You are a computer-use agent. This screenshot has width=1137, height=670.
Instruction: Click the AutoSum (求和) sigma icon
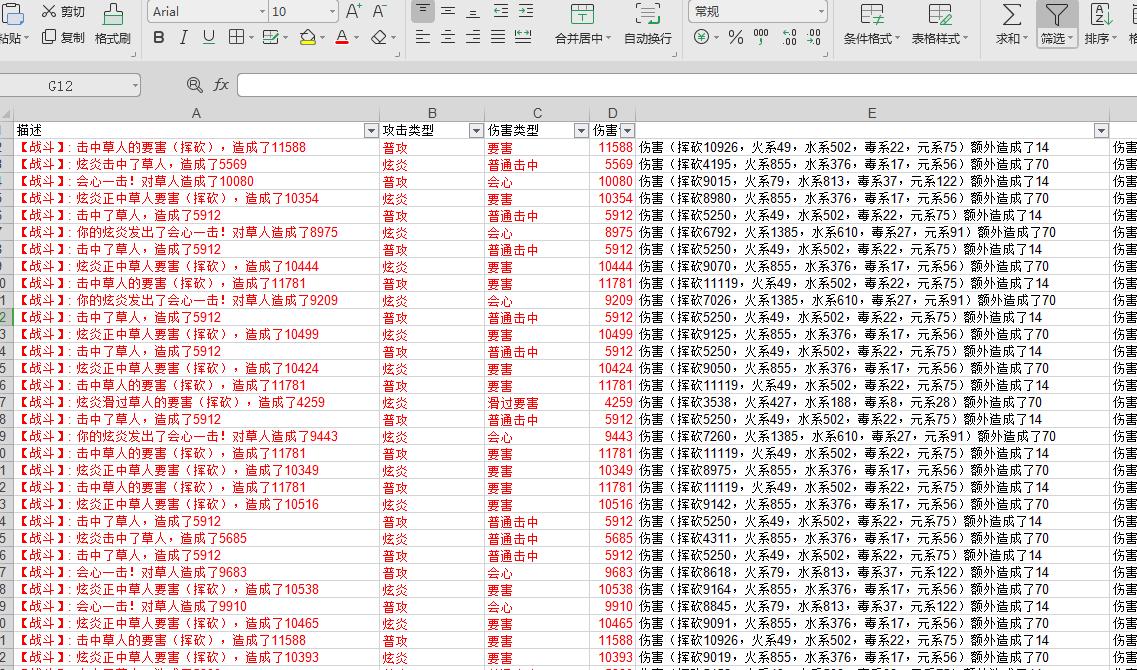1012,14
